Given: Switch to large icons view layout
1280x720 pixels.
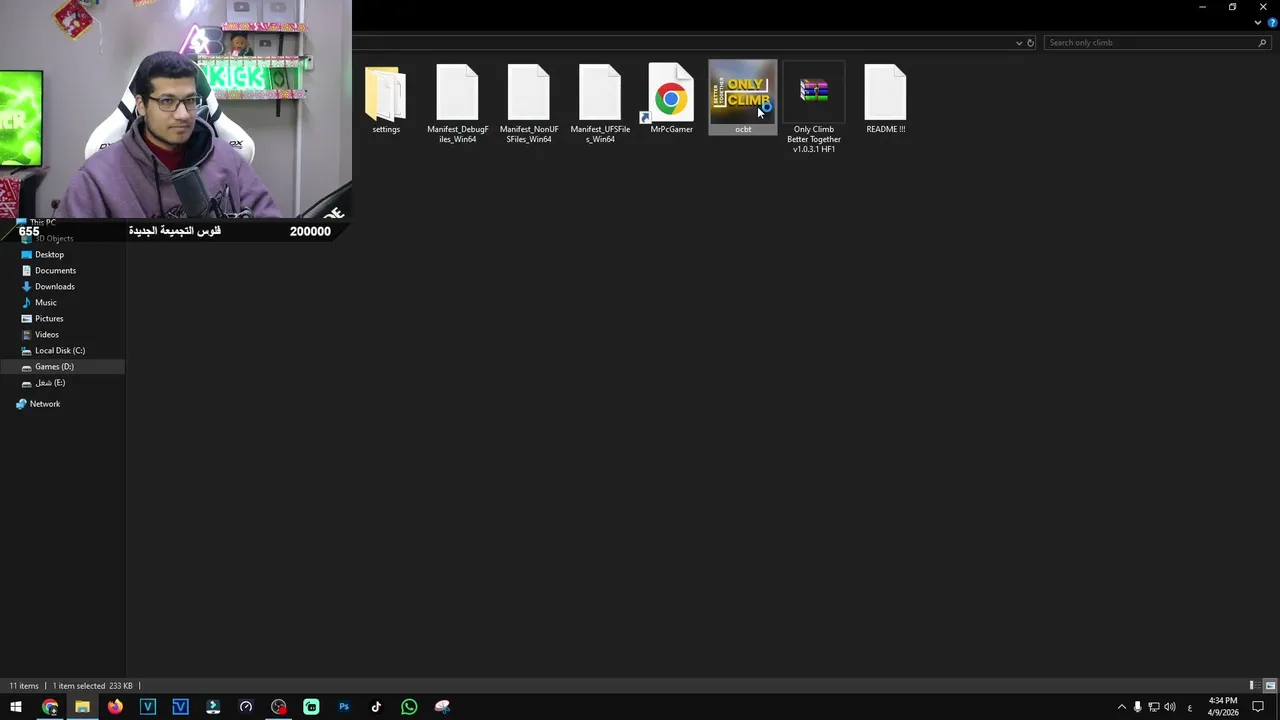Looking at the screenshot, I should tap(1270, 686).
